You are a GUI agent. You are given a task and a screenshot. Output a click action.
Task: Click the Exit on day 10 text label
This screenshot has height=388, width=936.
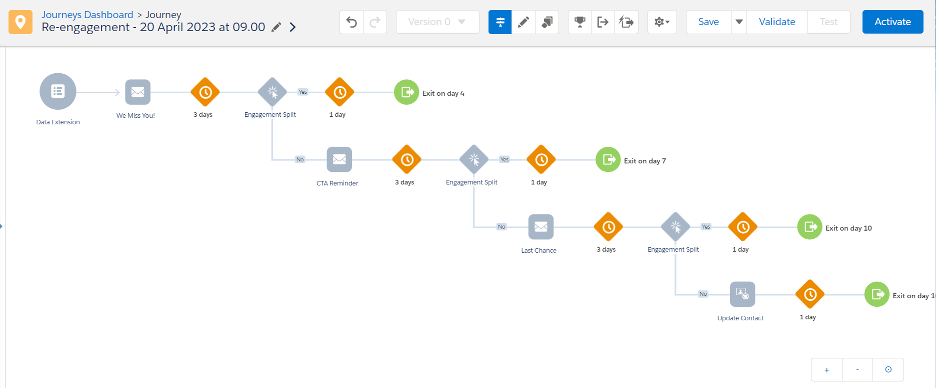coord(849,228)
